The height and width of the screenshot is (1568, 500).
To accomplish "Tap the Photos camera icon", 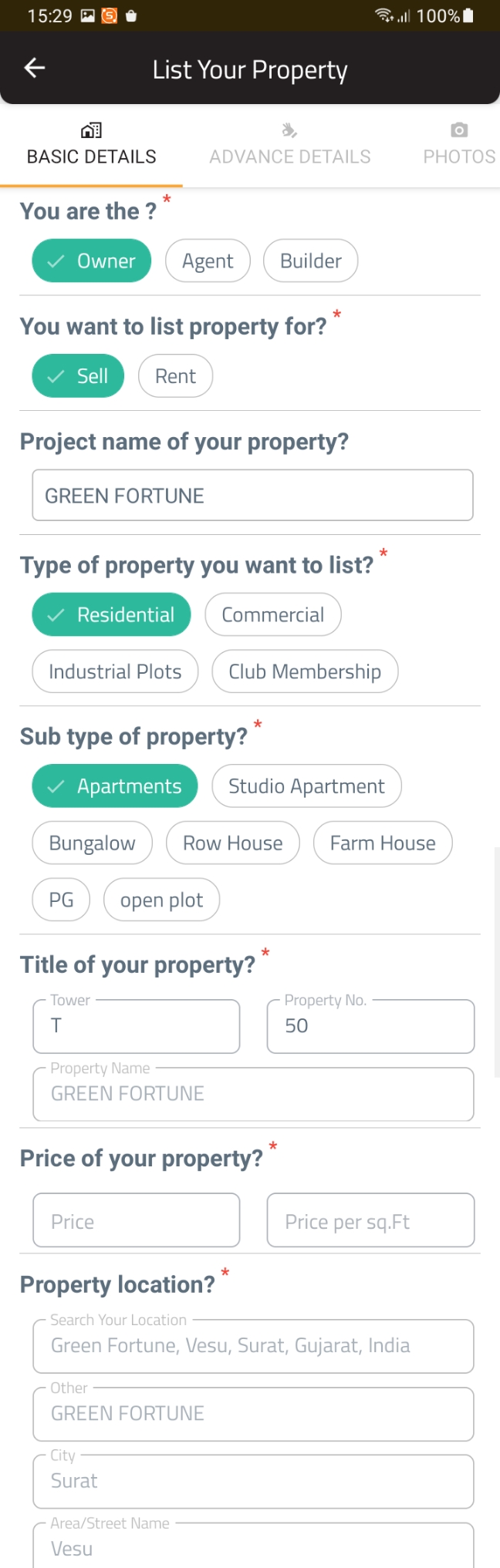I will 459,130.
